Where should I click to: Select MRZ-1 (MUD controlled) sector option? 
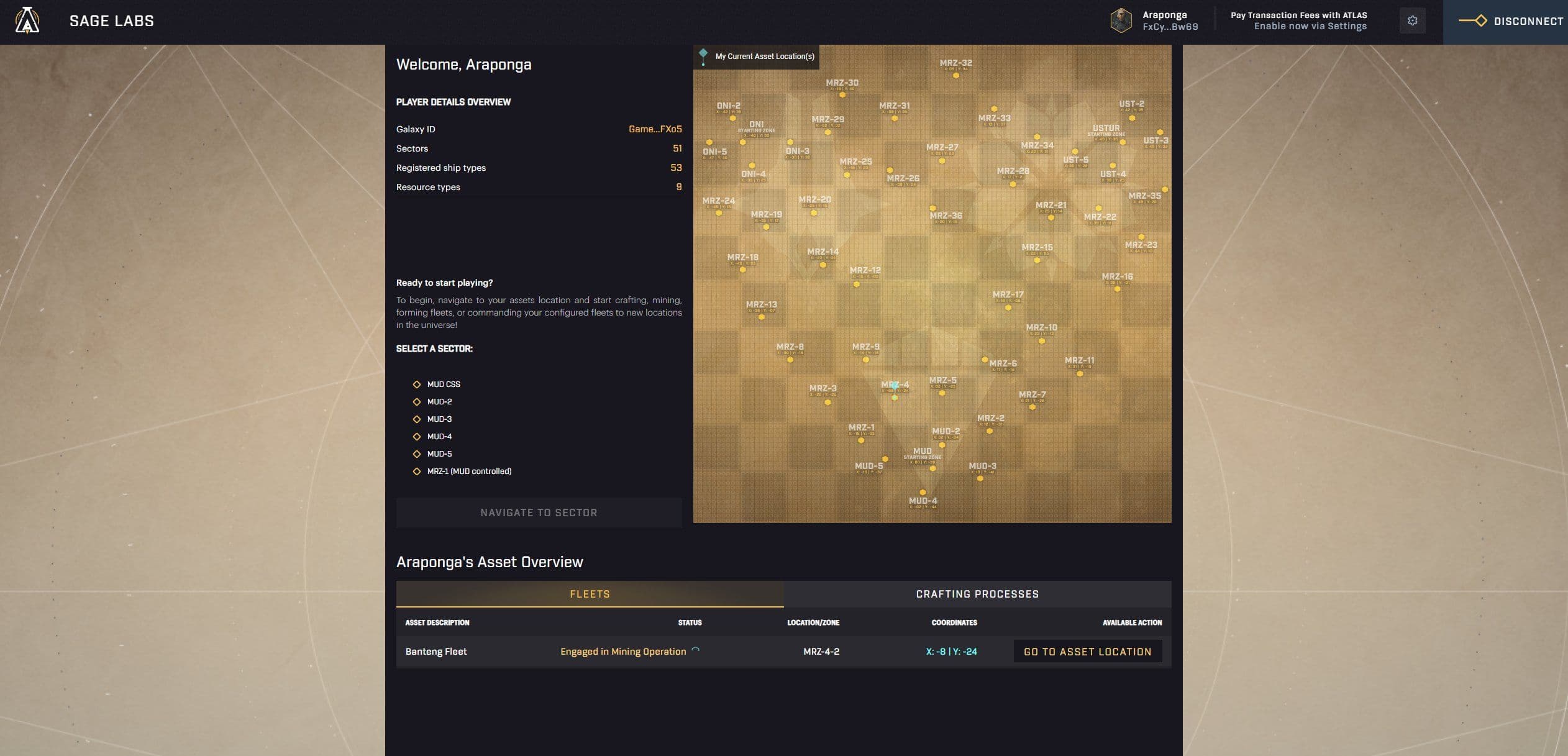462,471
